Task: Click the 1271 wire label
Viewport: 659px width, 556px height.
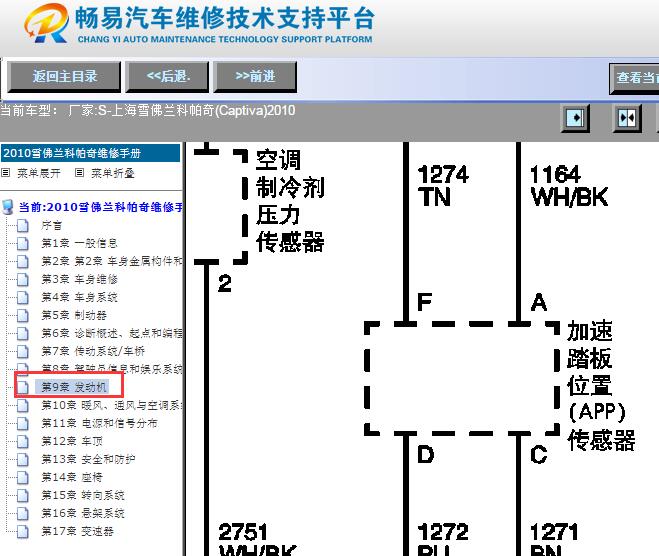Action: (x=554, y=532)
